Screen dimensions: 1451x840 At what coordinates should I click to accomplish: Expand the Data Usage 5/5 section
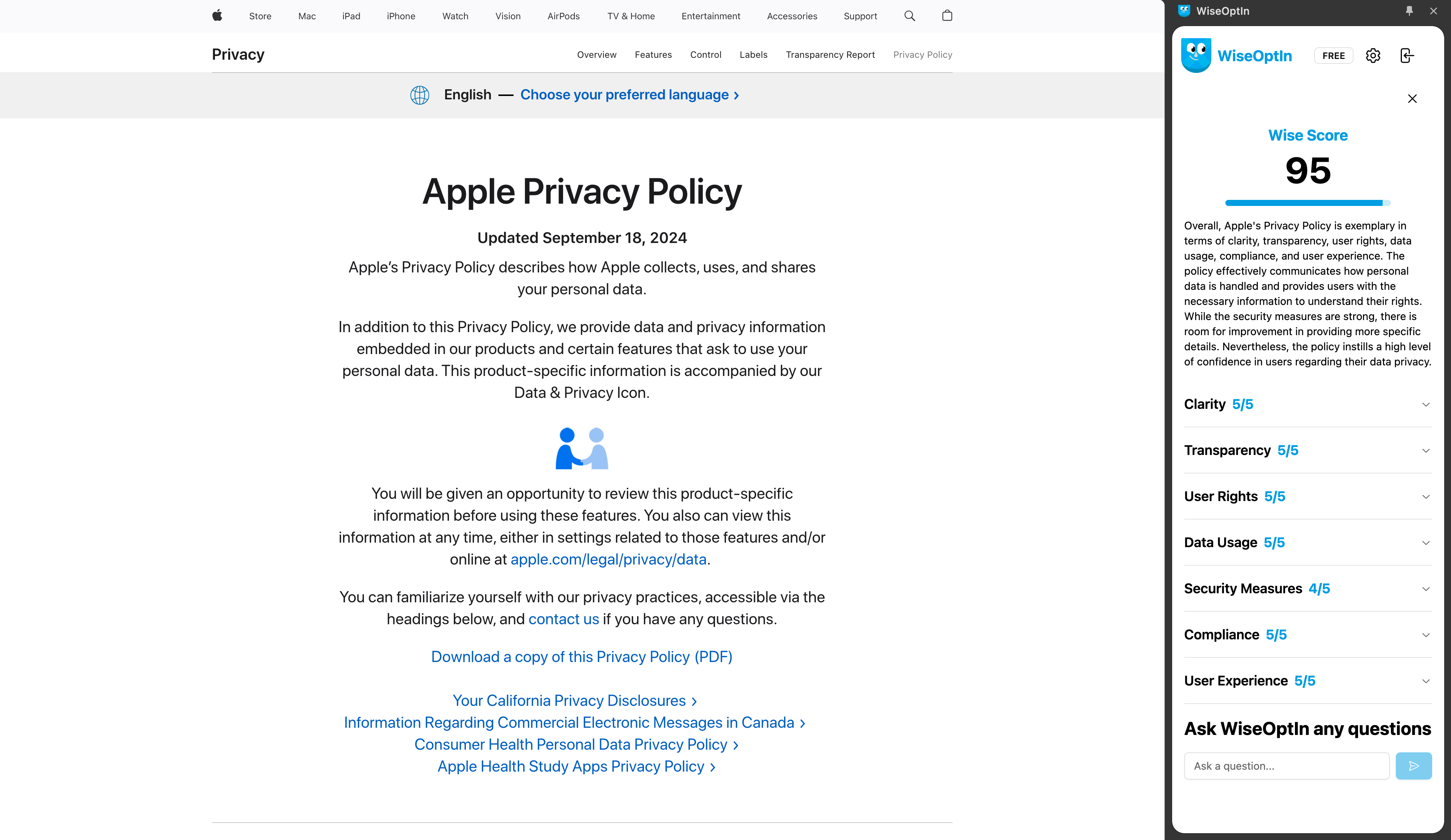pyautogui.click(x=1308, y=542)
